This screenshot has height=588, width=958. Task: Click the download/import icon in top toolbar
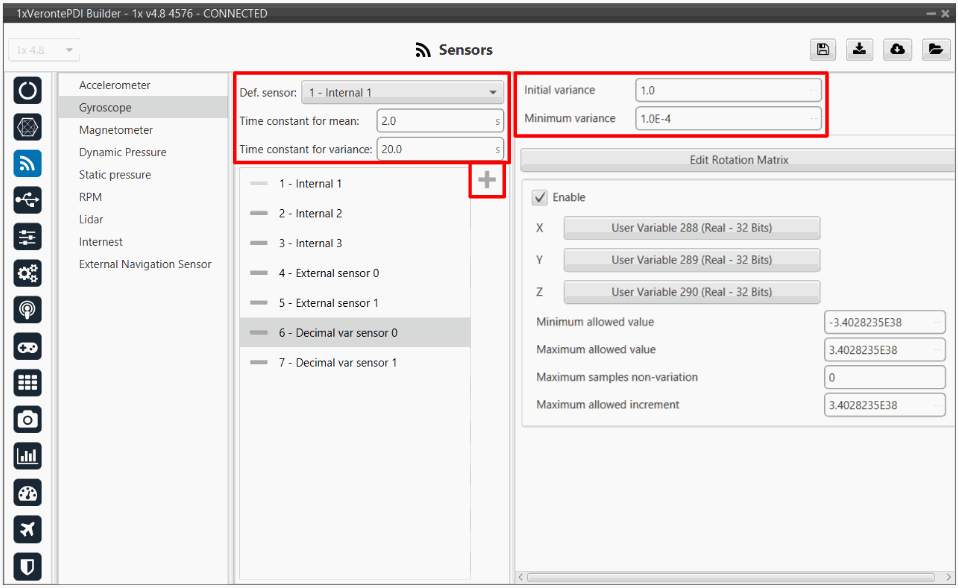point(859,50)
